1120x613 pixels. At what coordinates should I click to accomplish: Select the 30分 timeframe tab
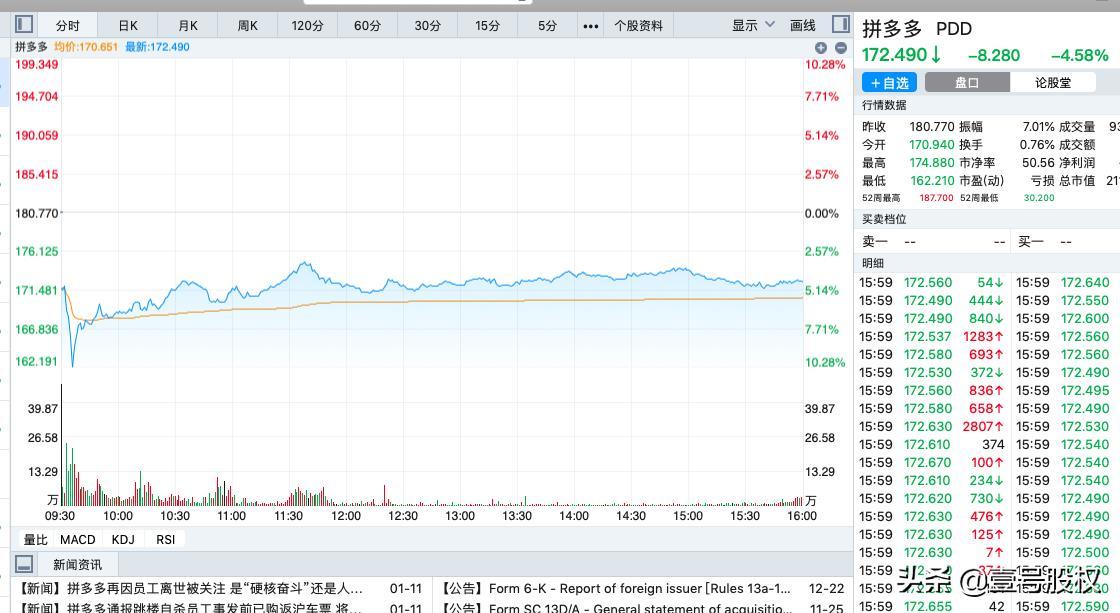[x=427, y=26]
